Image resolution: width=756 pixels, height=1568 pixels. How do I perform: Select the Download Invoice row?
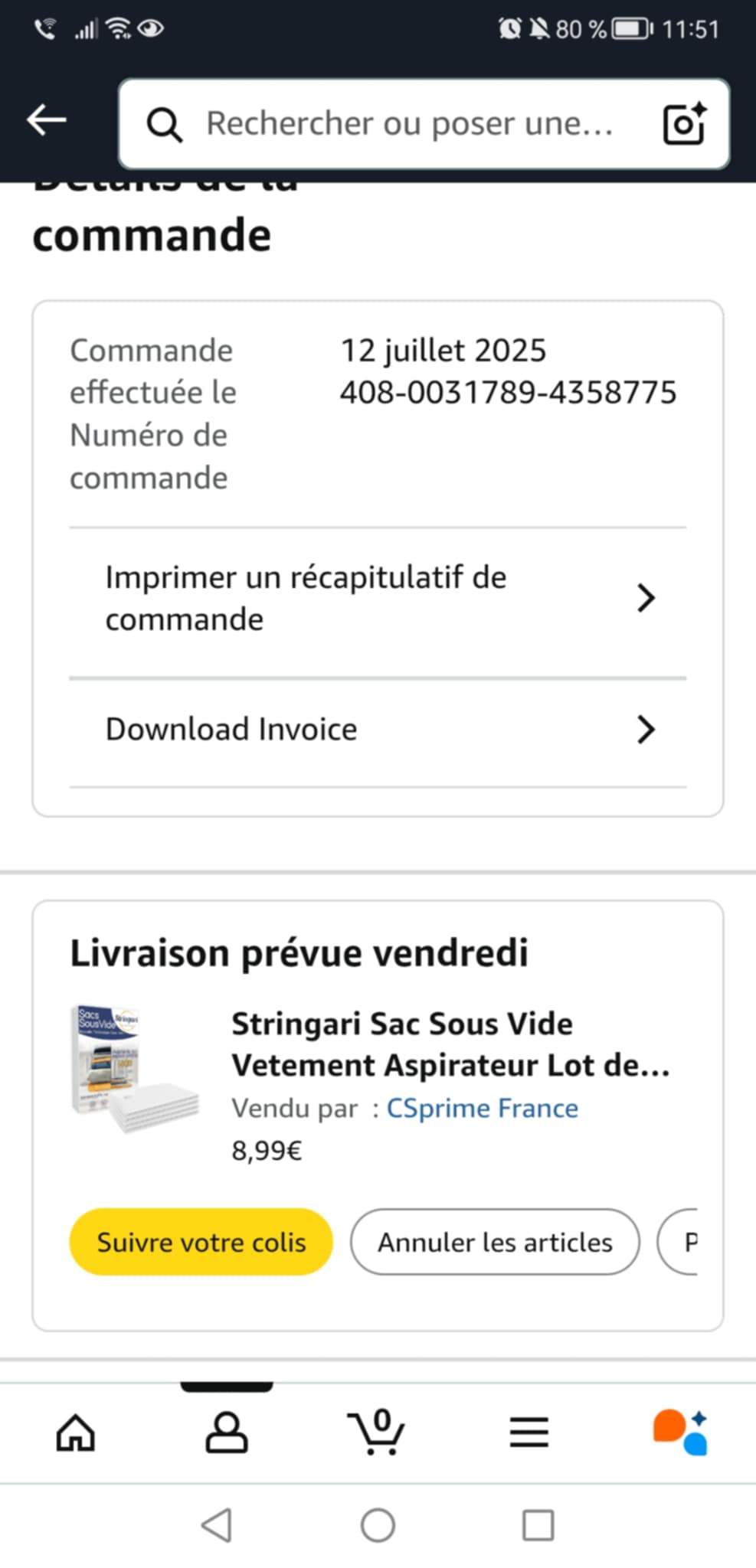(231, 730)
